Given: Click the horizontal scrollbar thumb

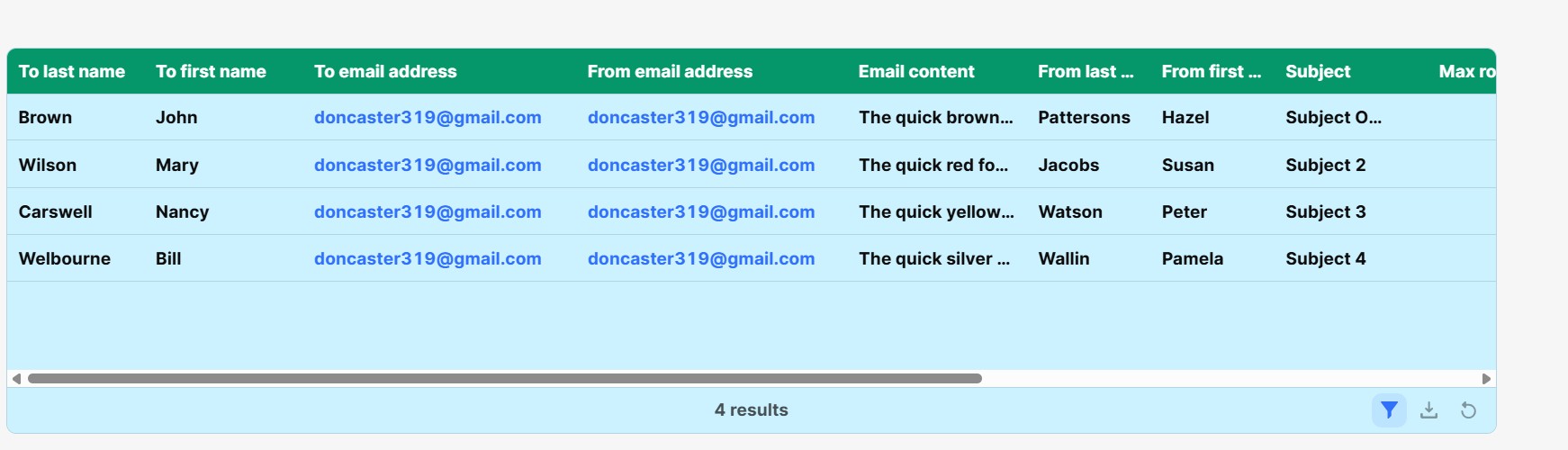Looking at the screenshot, I should 504,379.
